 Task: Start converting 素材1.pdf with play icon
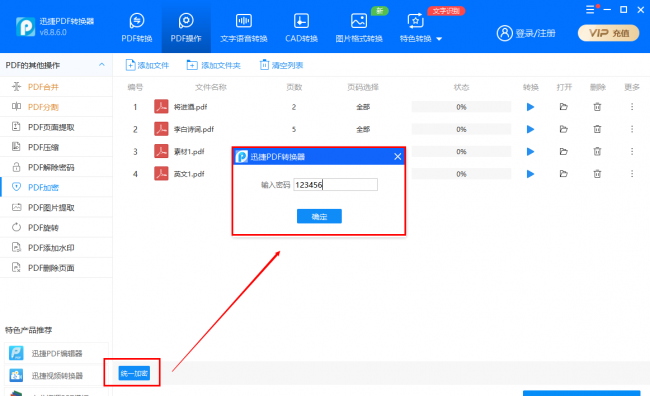click(530, 151)
